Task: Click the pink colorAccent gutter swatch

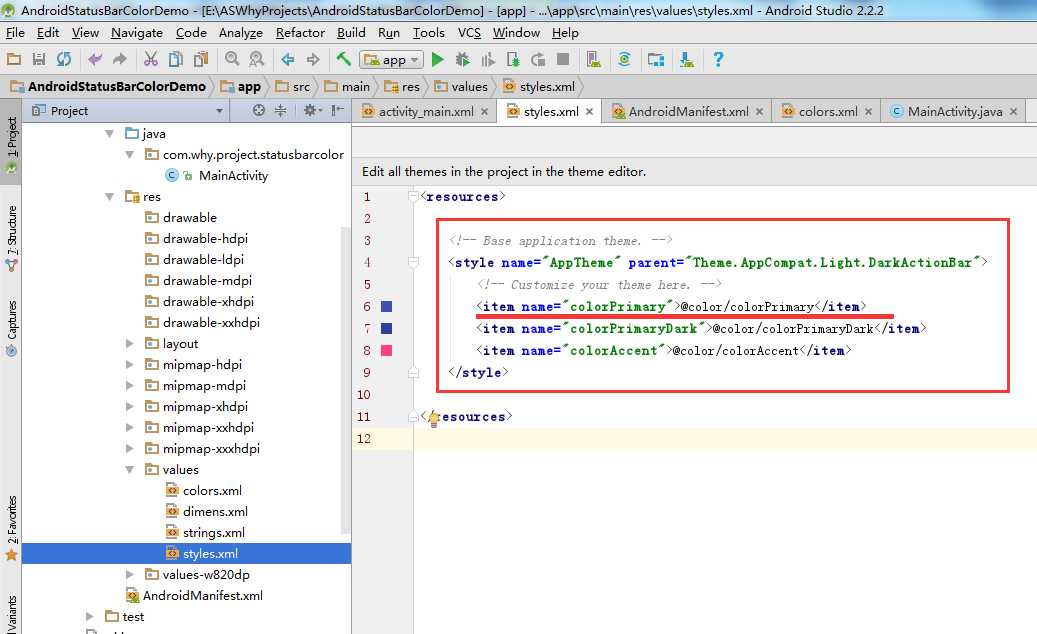Action: pyautogui.click(x=387, y=350)
